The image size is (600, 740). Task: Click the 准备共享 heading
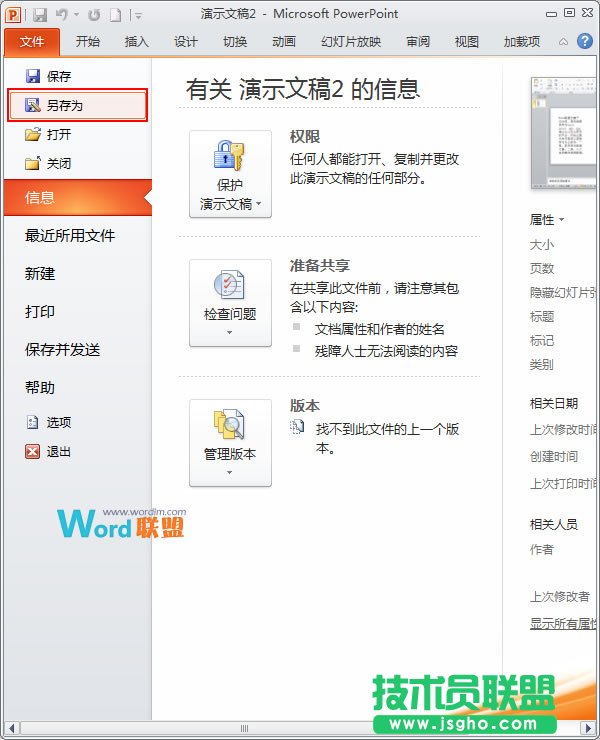pos(320,266)
